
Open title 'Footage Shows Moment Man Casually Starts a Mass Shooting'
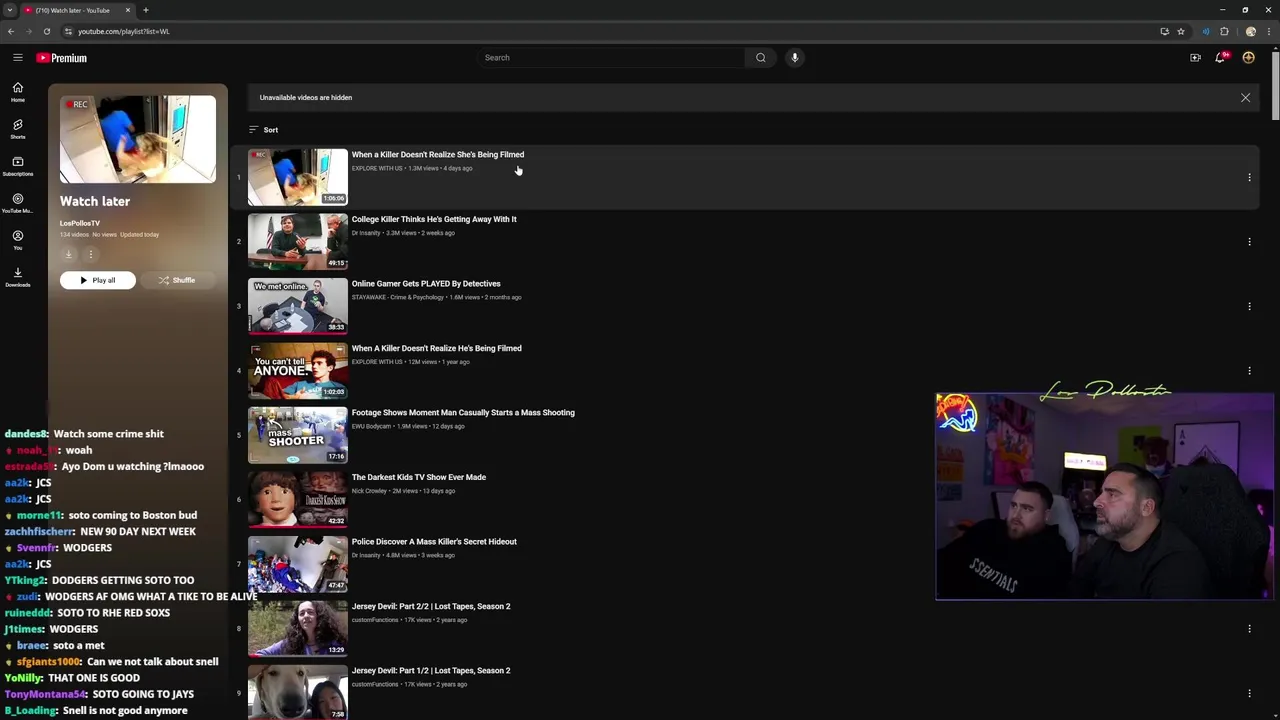point(463,413)
